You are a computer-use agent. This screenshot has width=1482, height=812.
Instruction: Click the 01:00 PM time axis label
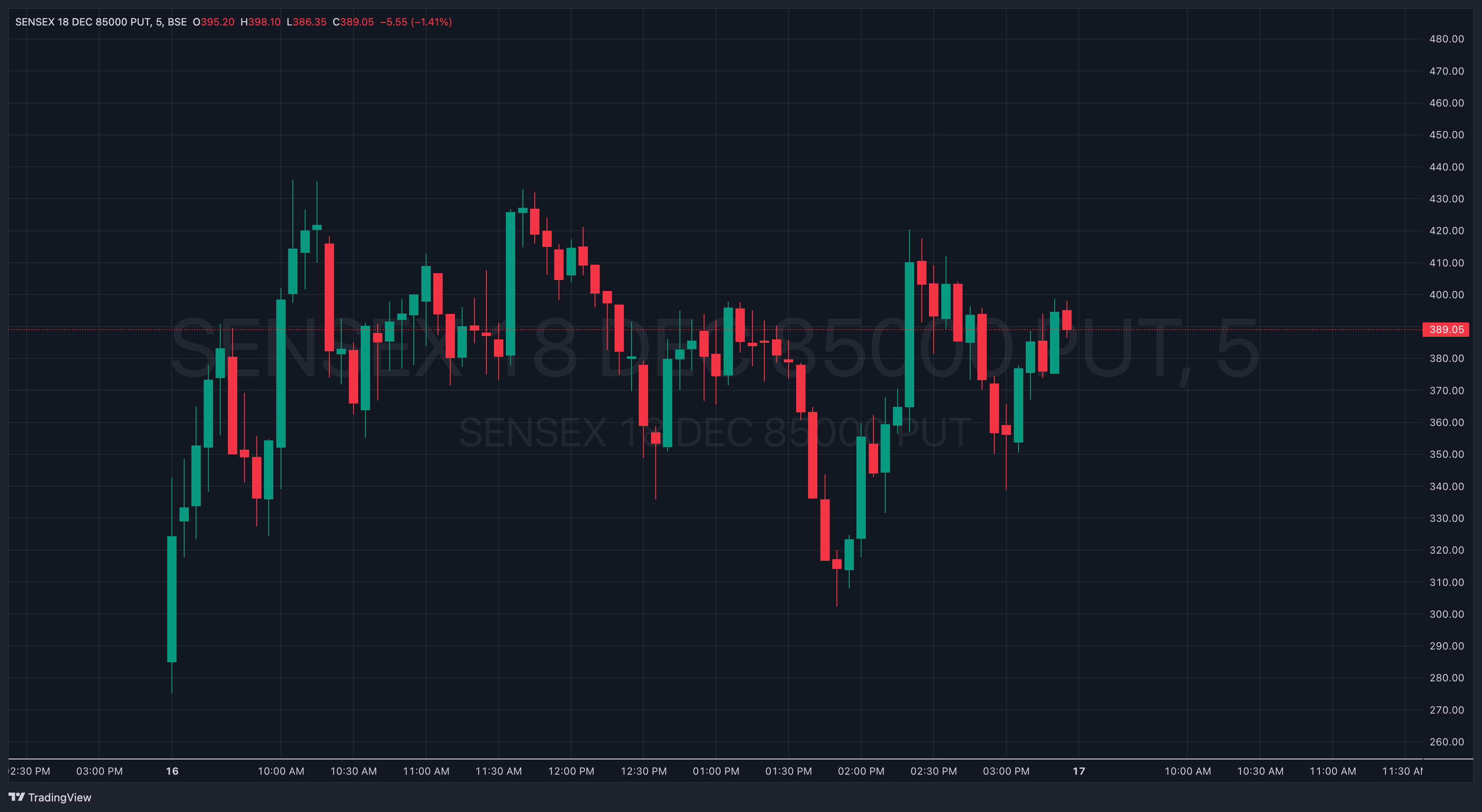[716, 771]
